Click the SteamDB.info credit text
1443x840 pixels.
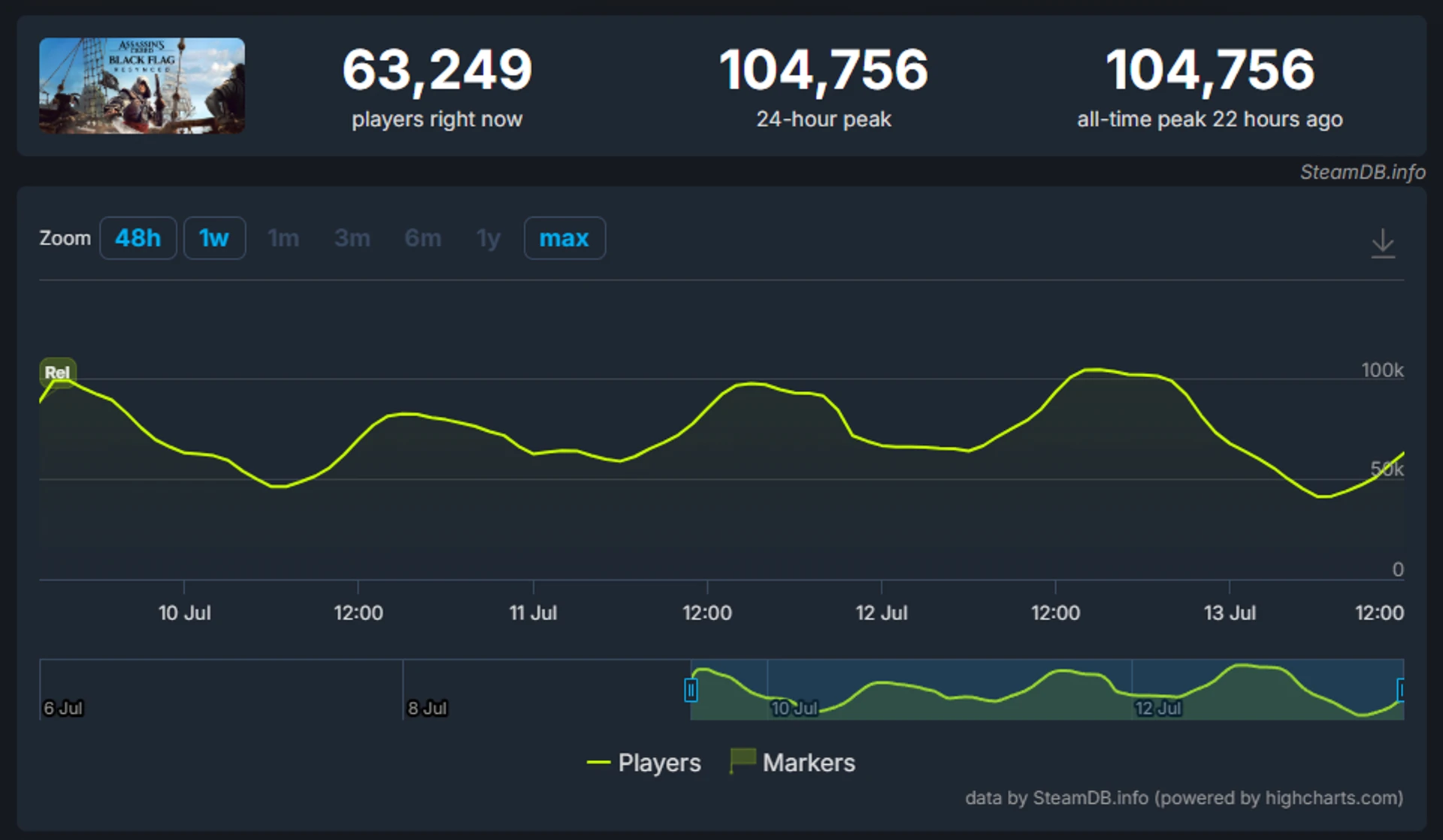[x=1363, y=172]
